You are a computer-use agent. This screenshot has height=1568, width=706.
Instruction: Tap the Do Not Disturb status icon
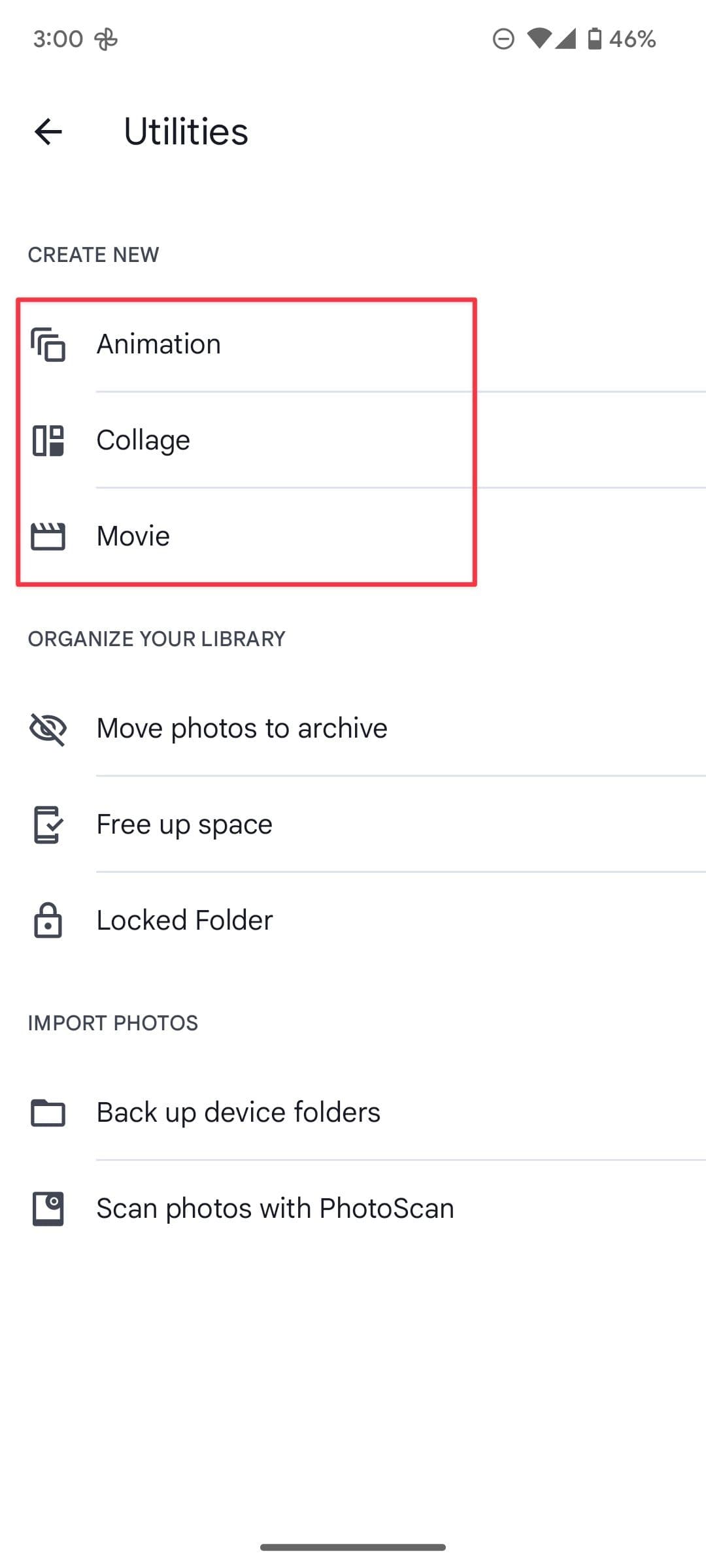click(503, 39)
